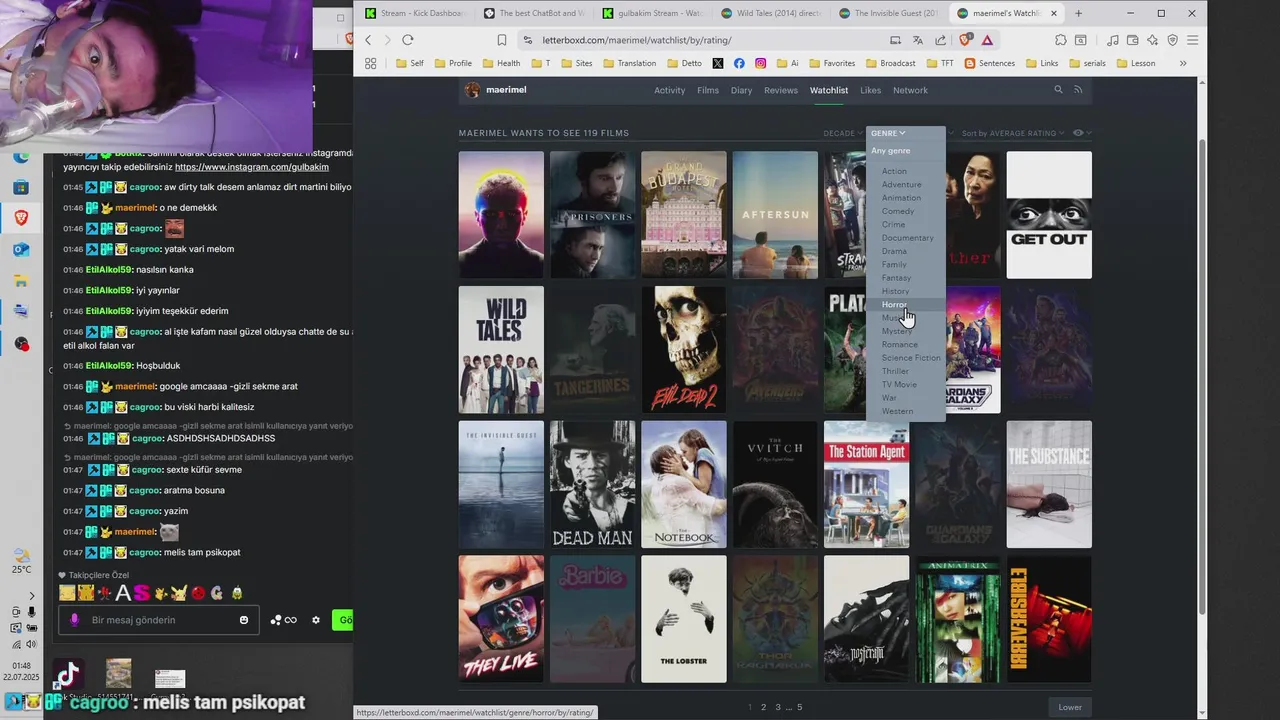This screenshot has height=720, width=1280.
Task: Collapse the Genre dropdown header
Action: click(888, 133)
